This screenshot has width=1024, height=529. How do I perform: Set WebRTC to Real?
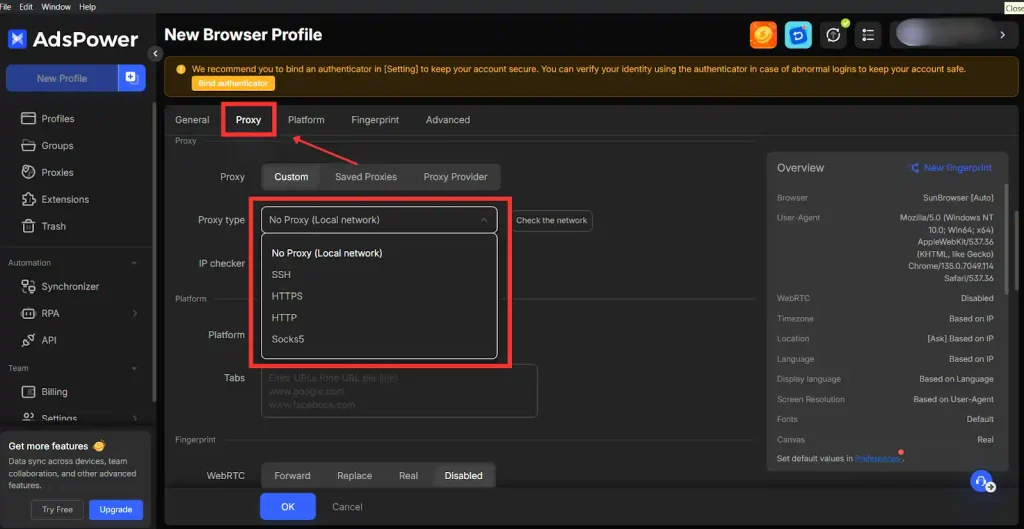click(x=408, y=475)
